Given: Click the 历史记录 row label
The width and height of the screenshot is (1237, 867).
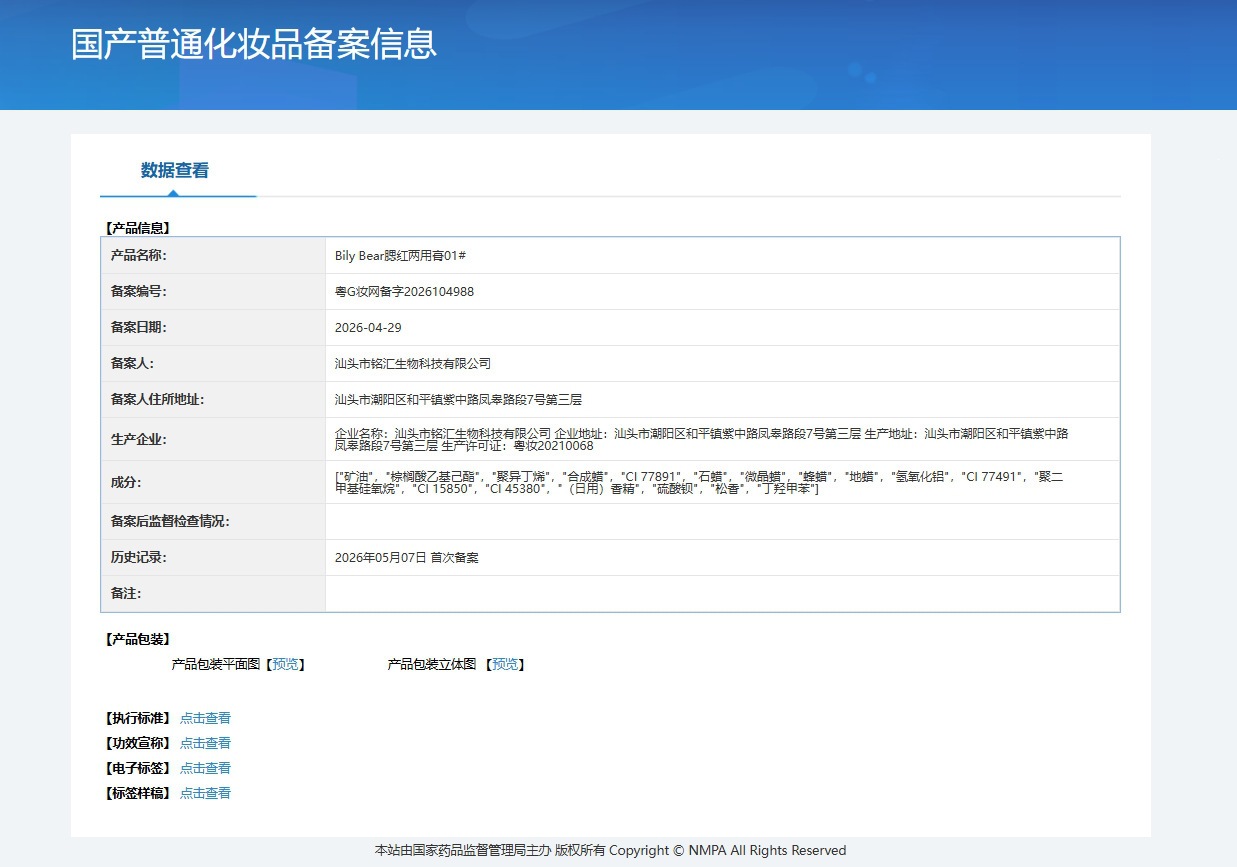Looking at the screenshot, I should 139,558.
